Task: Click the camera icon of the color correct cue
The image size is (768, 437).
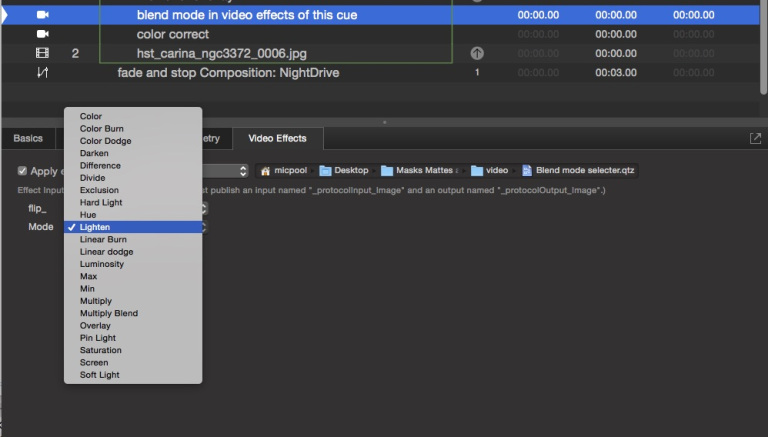Action: pos(42,34)
